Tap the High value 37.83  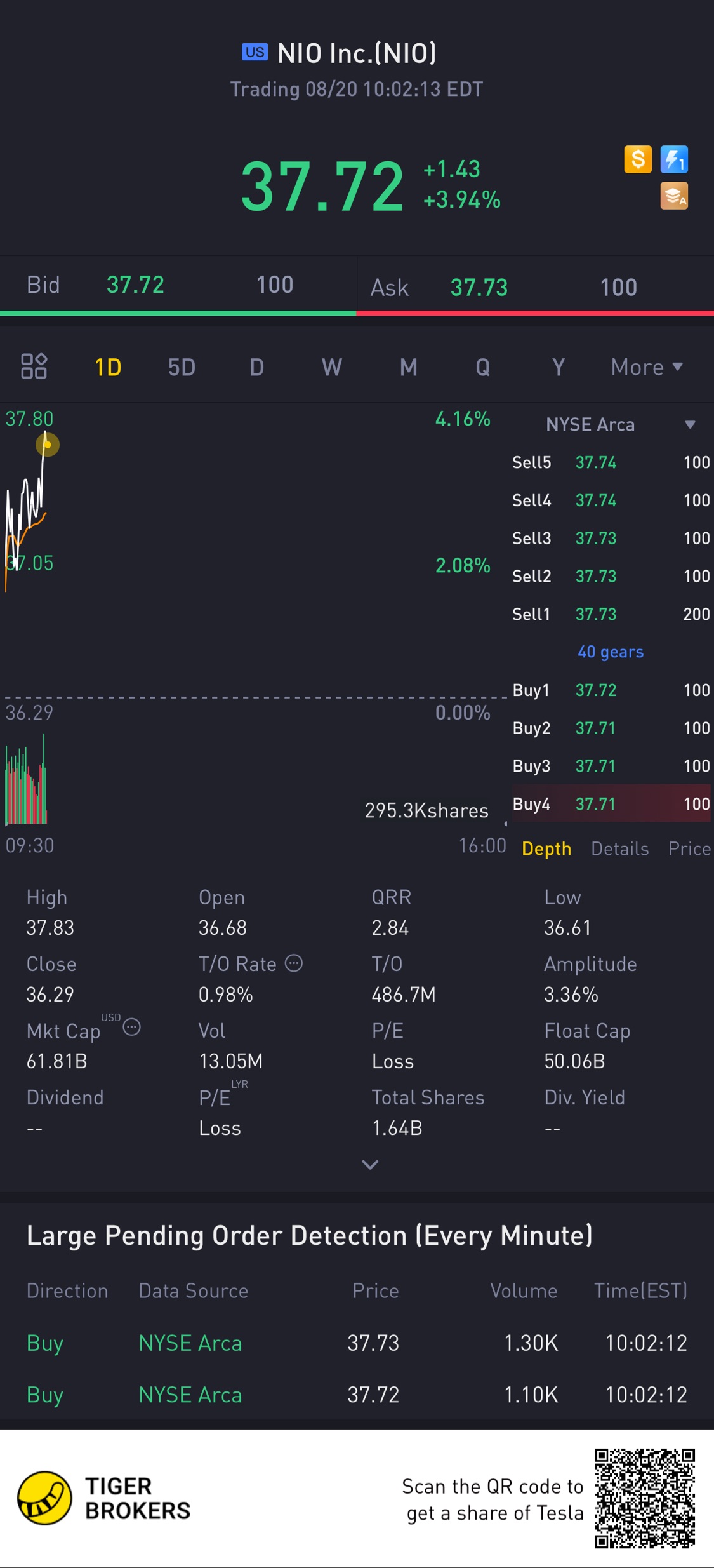50,928
